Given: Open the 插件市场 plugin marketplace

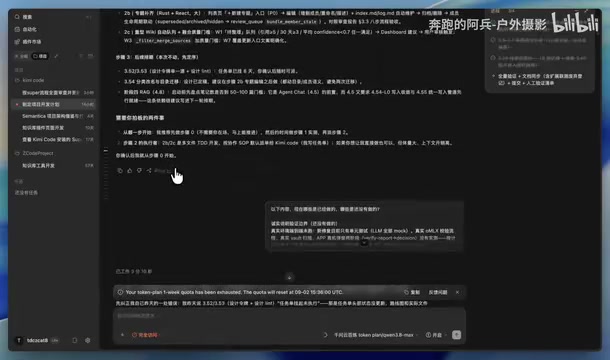Looking at the screenshot, I should coord(54,42).
